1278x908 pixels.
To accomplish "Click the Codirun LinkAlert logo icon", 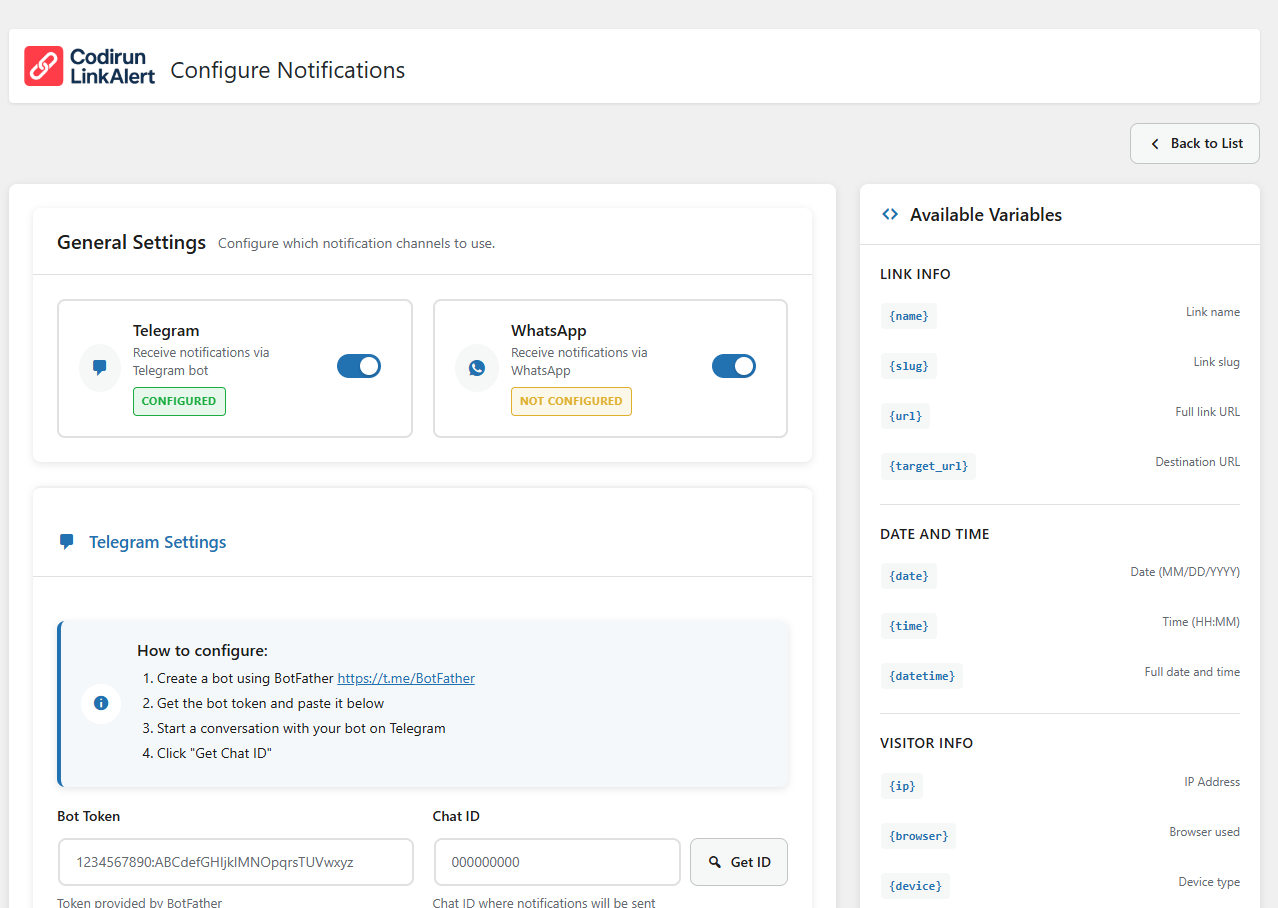I will [44, 66].
